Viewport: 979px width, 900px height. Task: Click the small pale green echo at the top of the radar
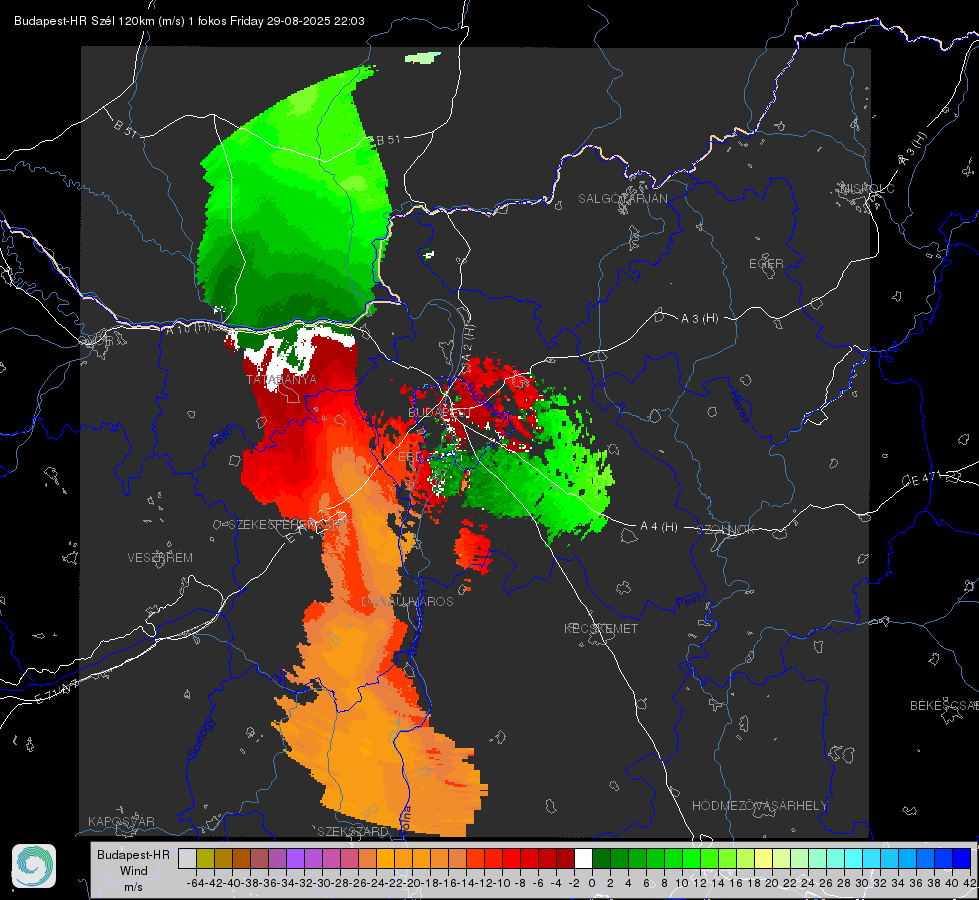tap(423, 57)
